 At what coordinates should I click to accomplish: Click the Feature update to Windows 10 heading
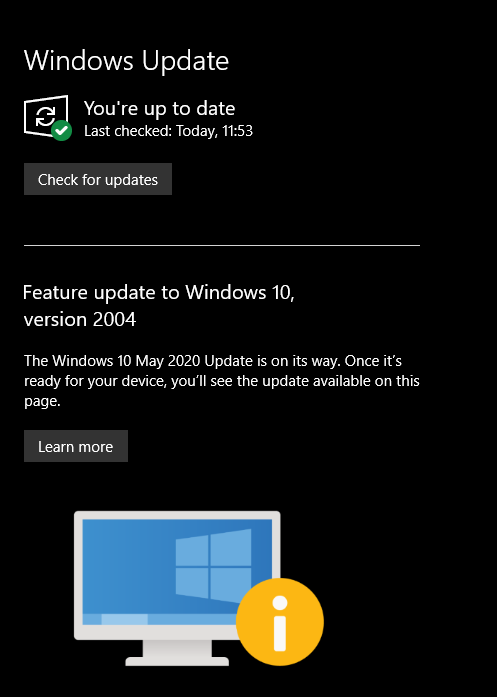159,292
